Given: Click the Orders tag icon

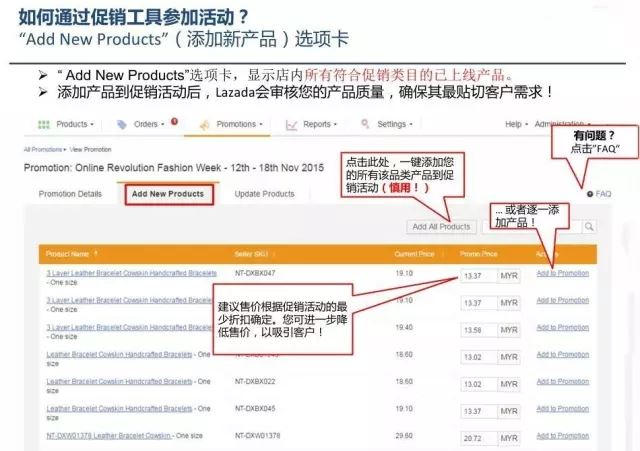Looking at the screenshot, I should coord(122,124).
